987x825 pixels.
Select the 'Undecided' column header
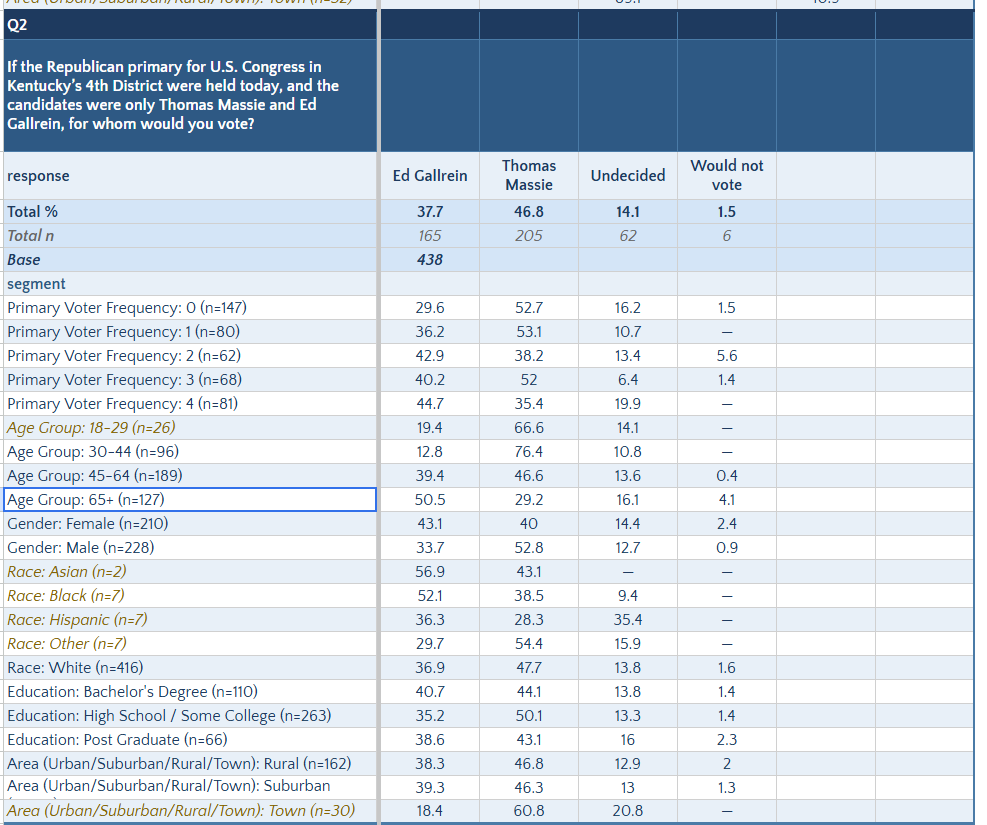pos(628,176)
